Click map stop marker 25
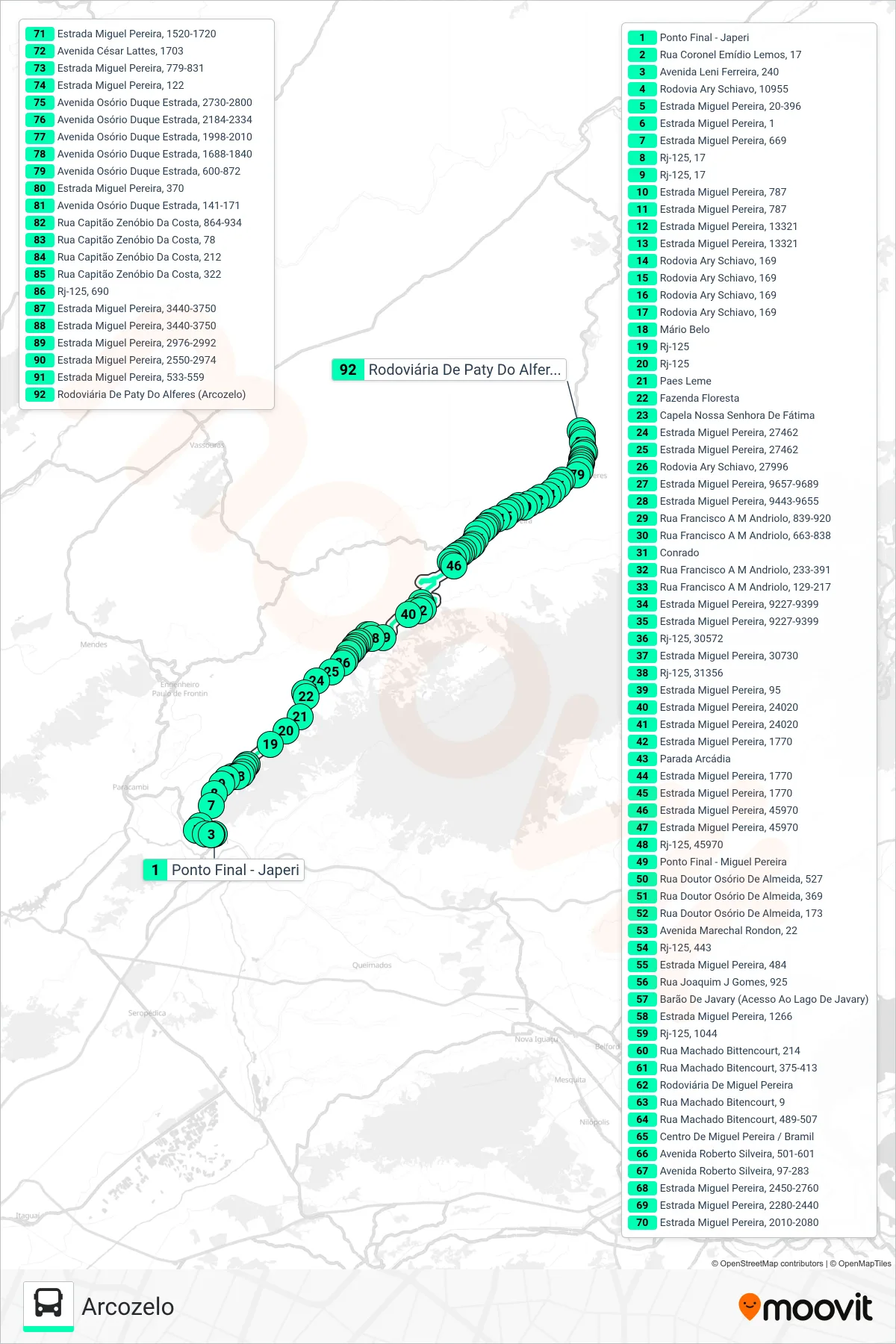Viewport: 896px width, 1344px height. point(332,671)
